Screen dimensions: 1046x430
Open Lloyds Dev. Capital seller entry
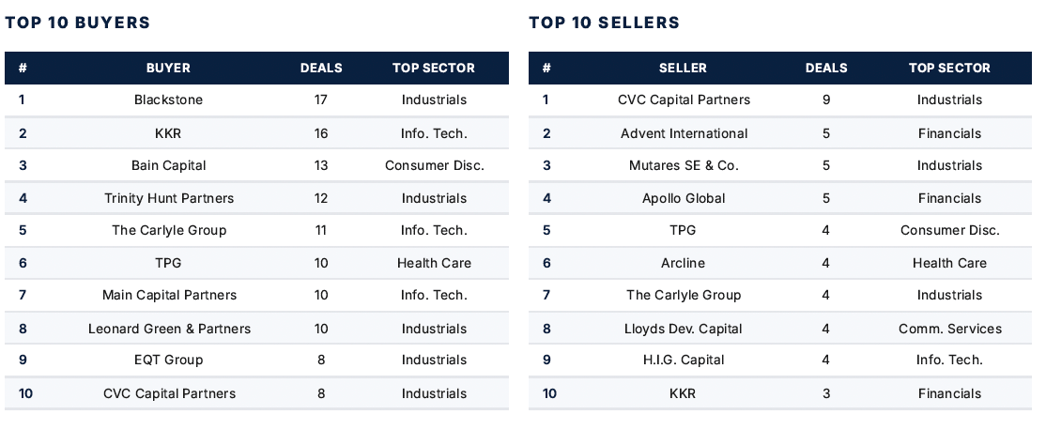click(x=684, y=329)
